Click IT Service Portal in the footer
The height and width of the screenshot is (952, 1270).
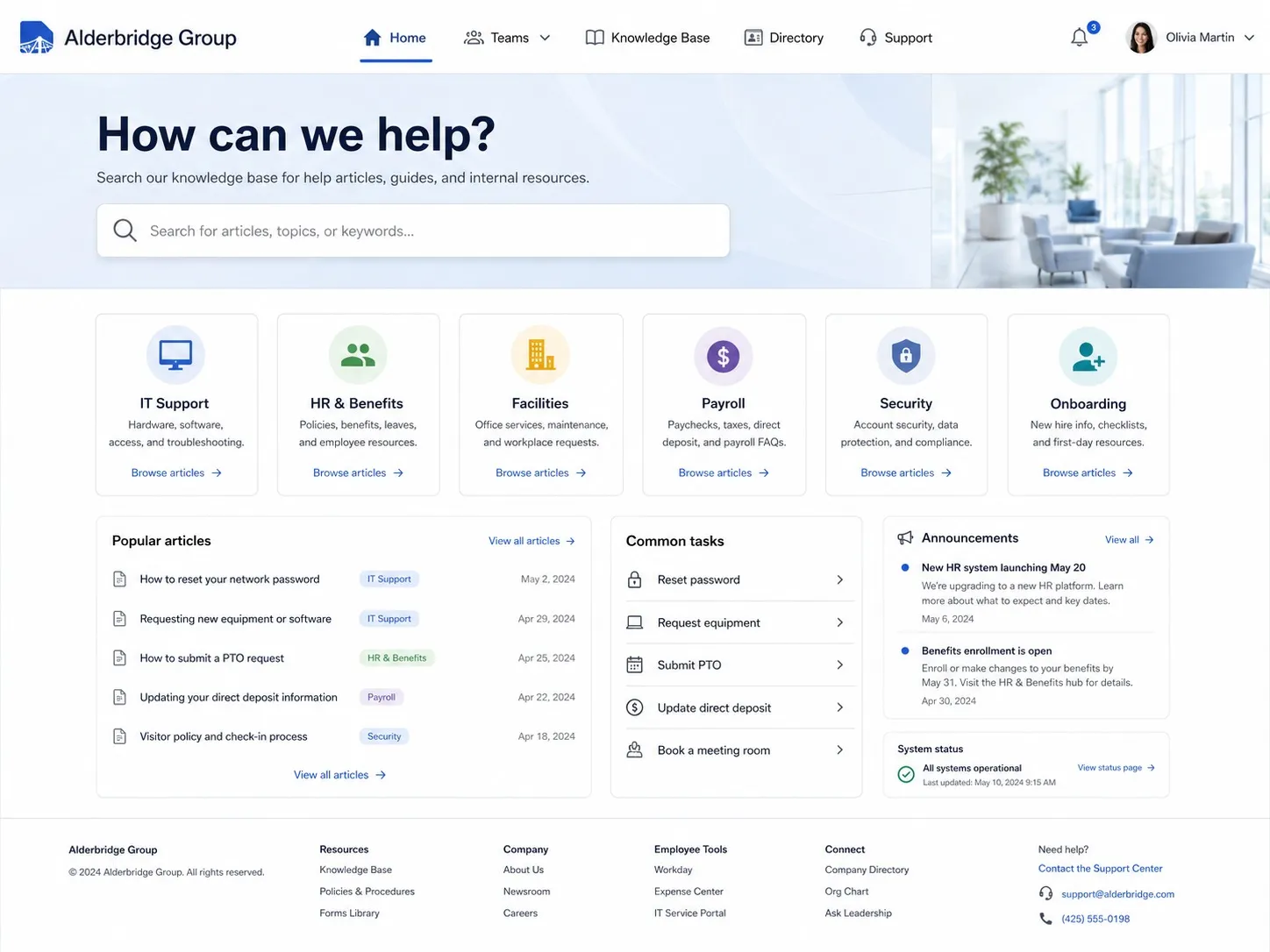[x=689, y=913]
